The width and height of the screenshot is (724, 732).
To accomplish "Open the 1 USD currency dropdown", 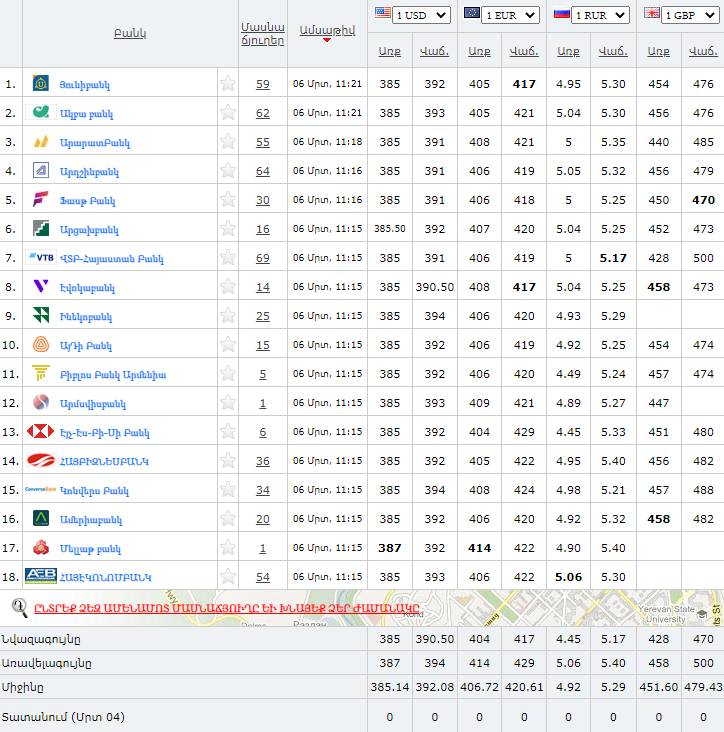I will [x=421, y=15].
